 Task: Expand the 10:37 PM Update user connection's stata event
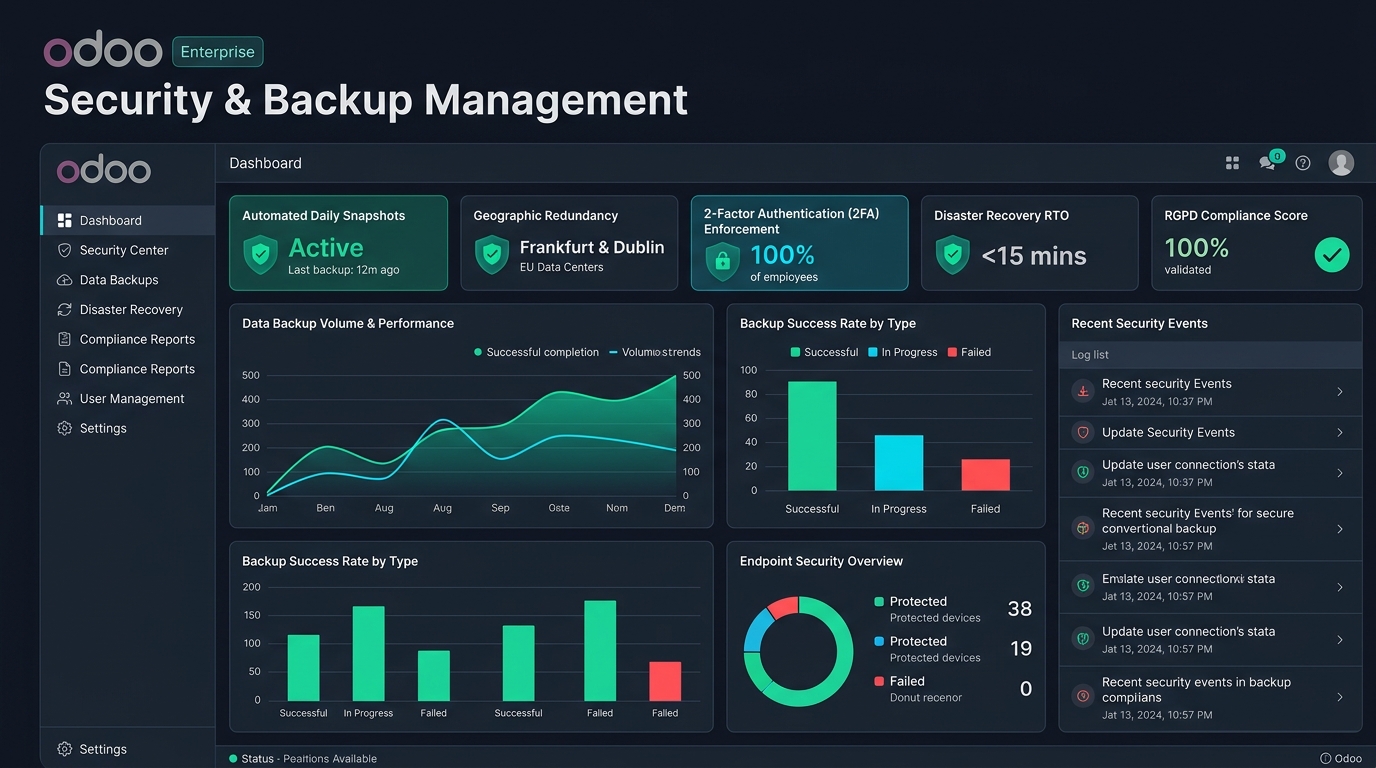(1340, 473)
